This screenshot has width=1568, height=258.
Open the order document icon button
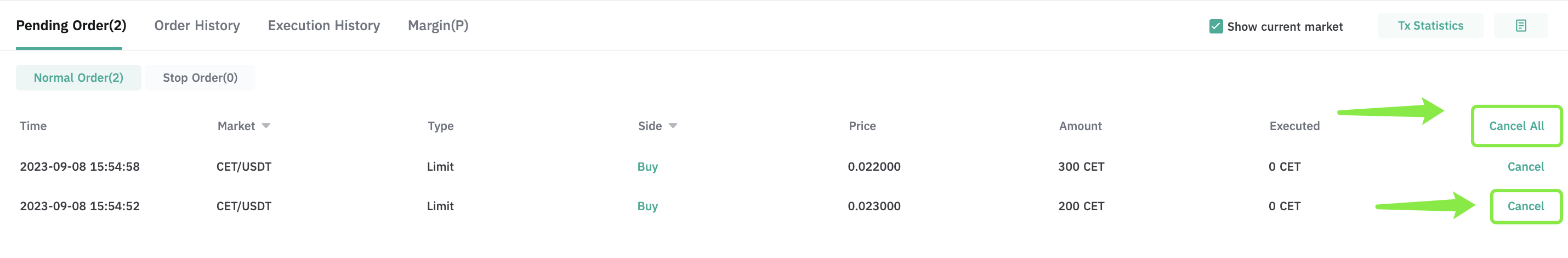1520,26
